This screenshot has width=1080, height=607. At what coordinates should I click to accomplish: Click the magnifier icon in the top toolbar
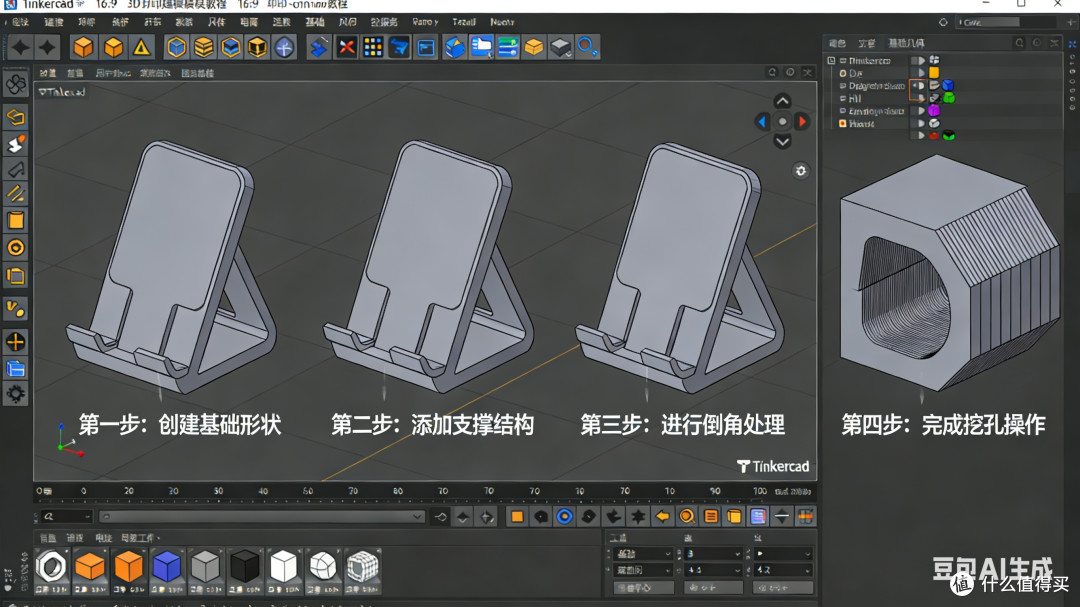click(587, 47)
